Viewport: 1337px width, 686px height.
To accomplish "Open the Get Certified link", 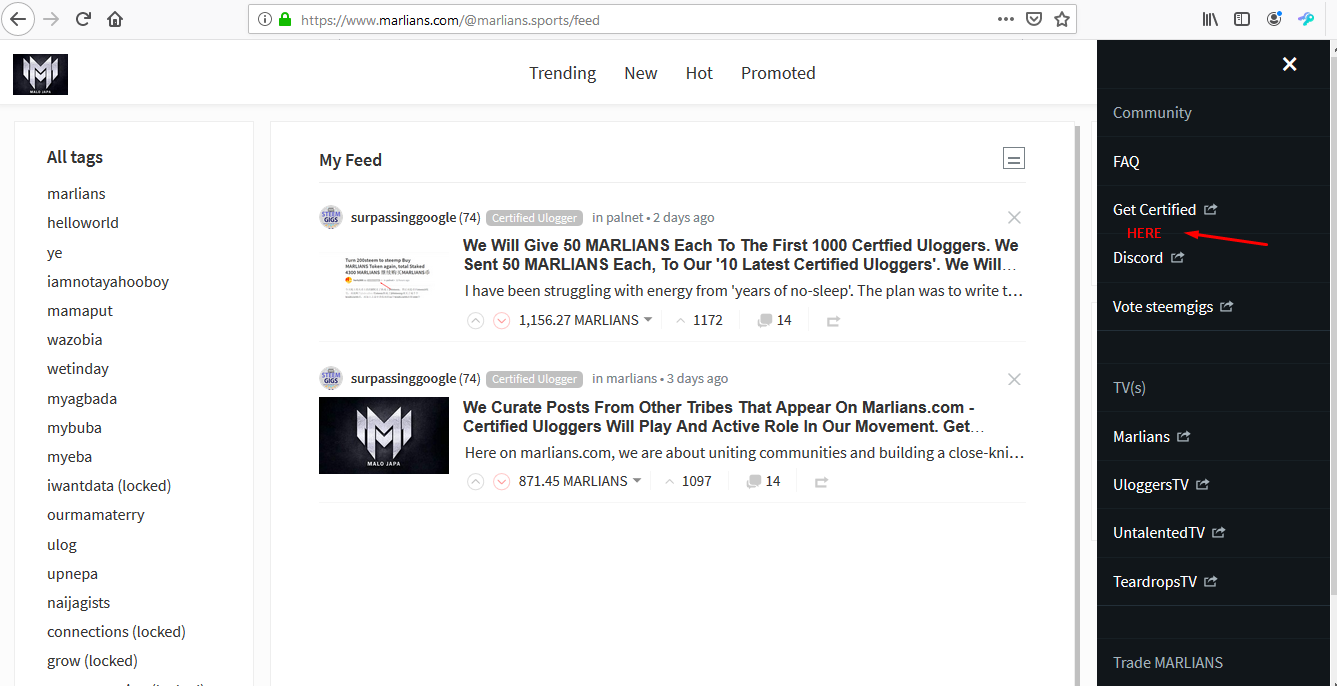I will (x=1165, y=209).
